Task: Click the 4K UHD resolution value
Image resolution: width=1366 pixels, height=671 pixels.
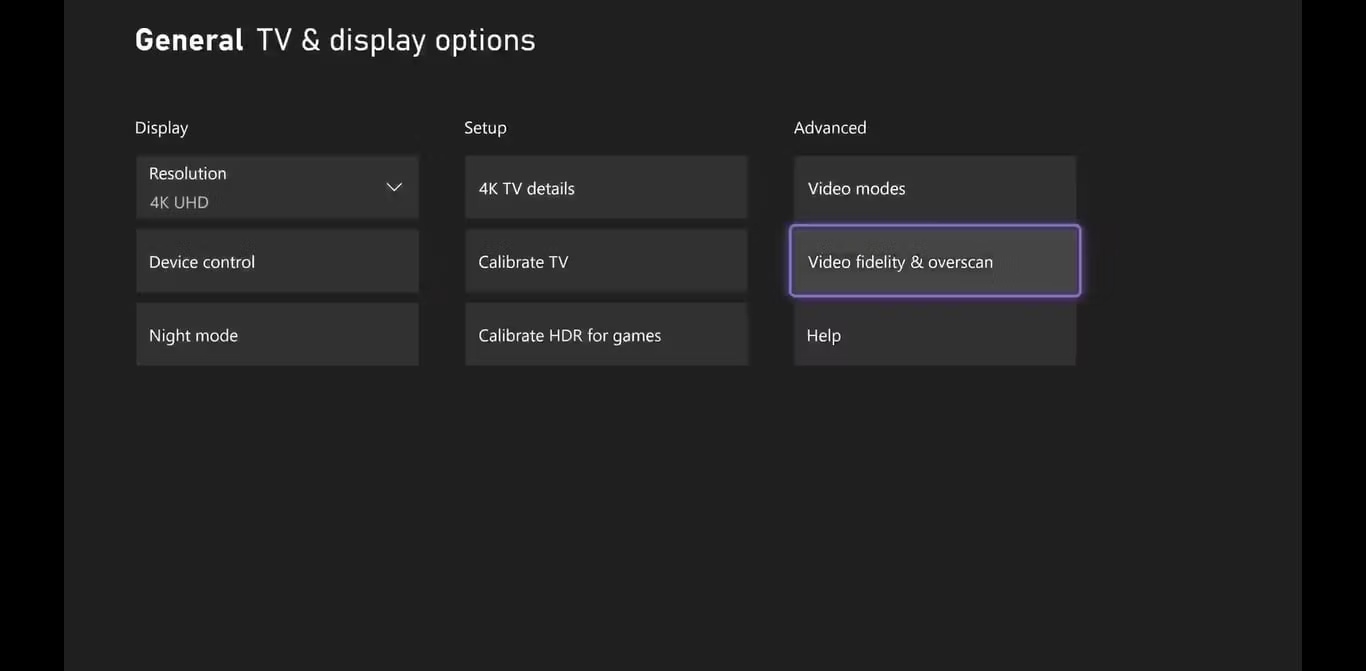Action: pyautogui.click(x=179, y=202)
